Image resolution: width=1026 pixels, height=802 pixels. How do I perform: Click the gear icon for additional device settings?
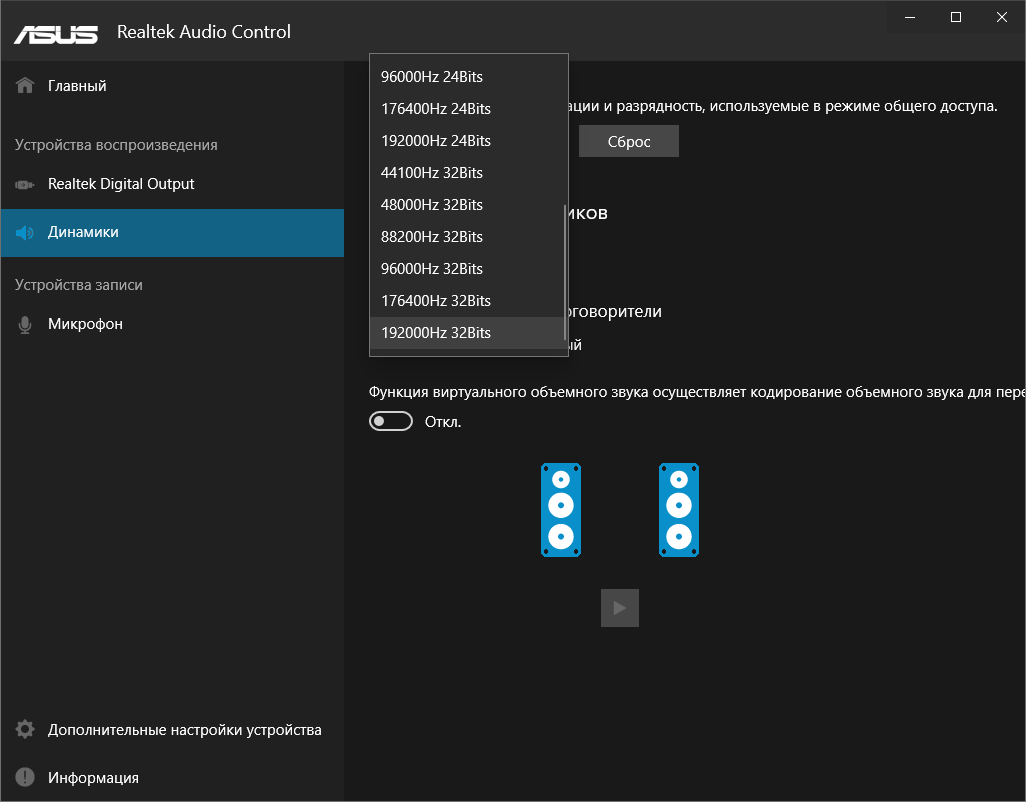click(26, 730)
